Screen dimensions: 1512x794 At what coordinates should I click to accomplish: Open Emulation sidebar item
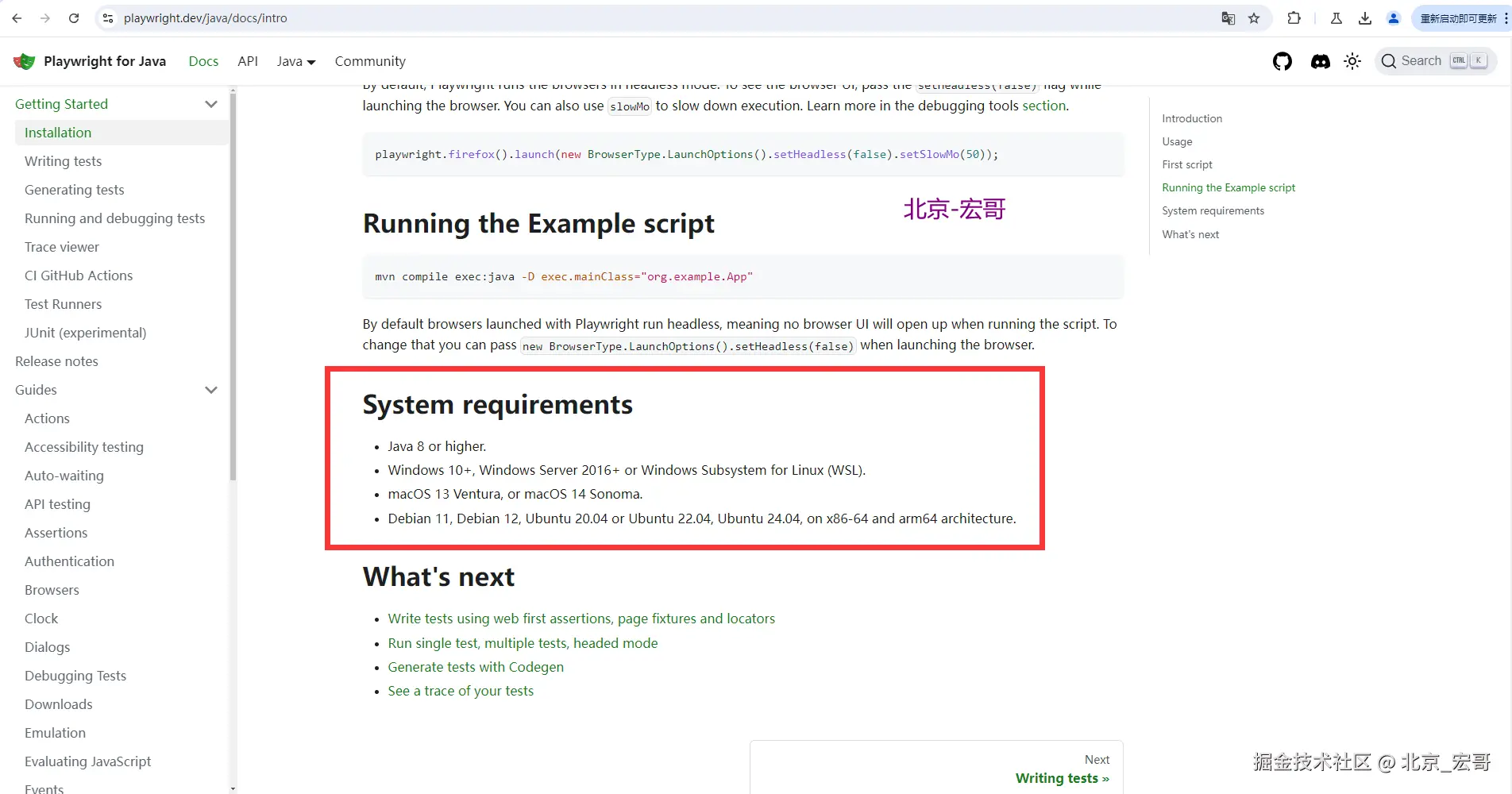click(x=55, y=733)
